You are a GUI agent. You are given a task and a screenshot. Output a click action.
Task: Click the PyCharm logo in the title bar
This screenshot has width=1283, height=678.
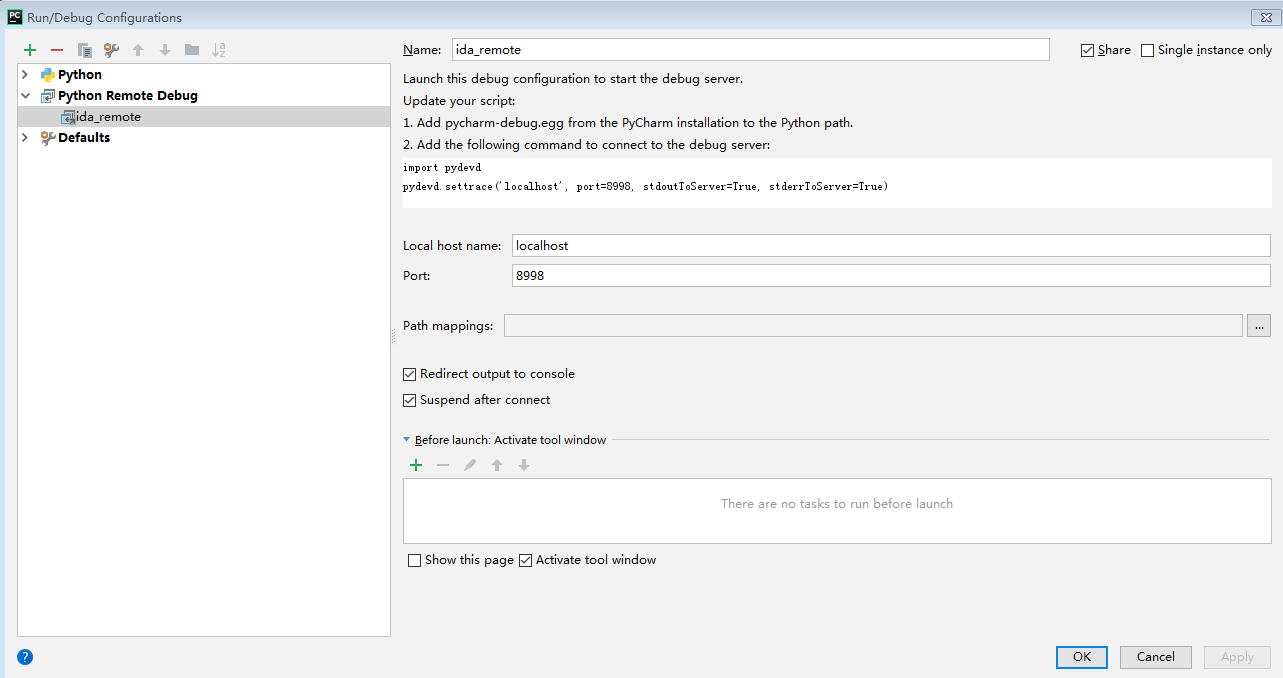click(15, 17)
